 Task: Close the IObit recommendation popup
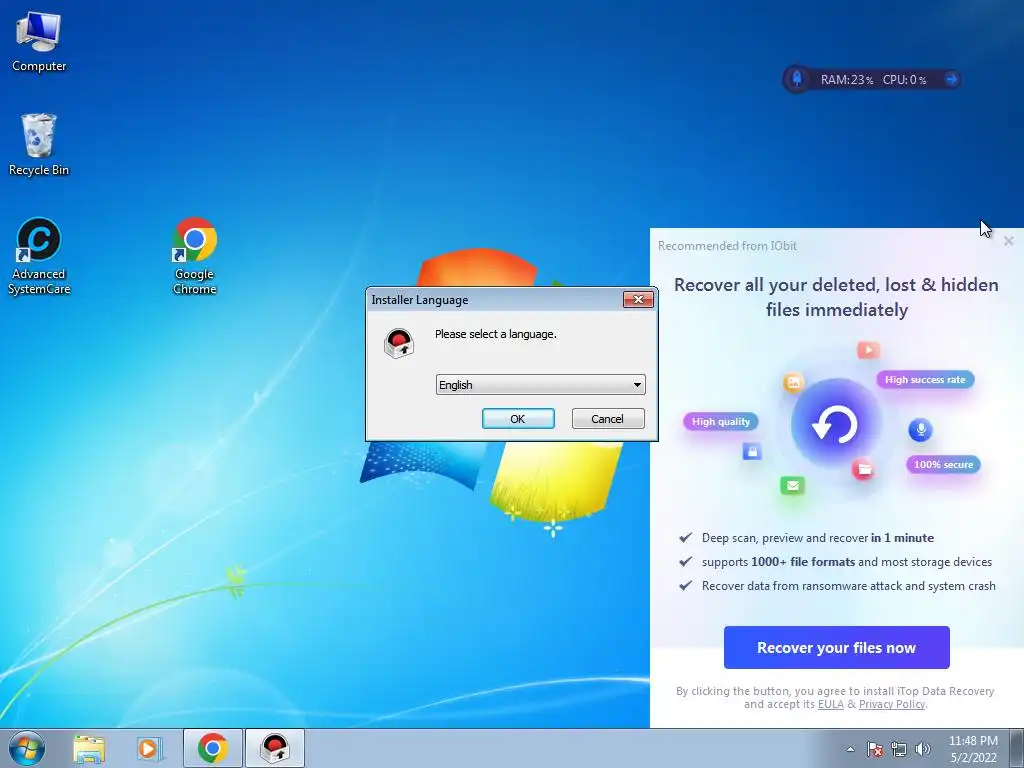coord(1008,241)
